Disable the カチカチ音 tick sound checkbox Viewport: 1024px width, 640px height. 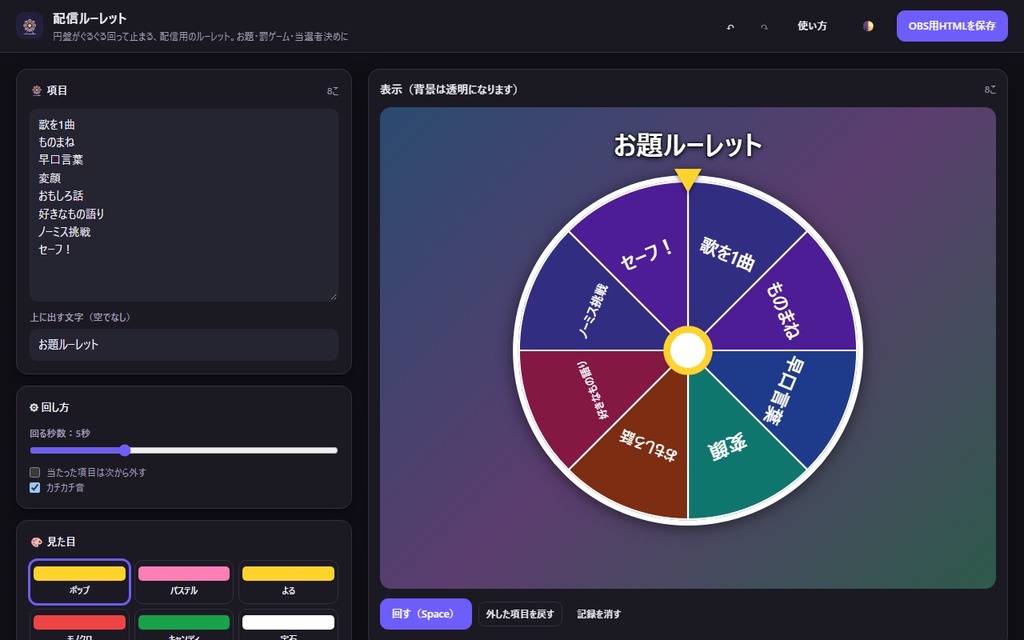(x=35, y=488)
